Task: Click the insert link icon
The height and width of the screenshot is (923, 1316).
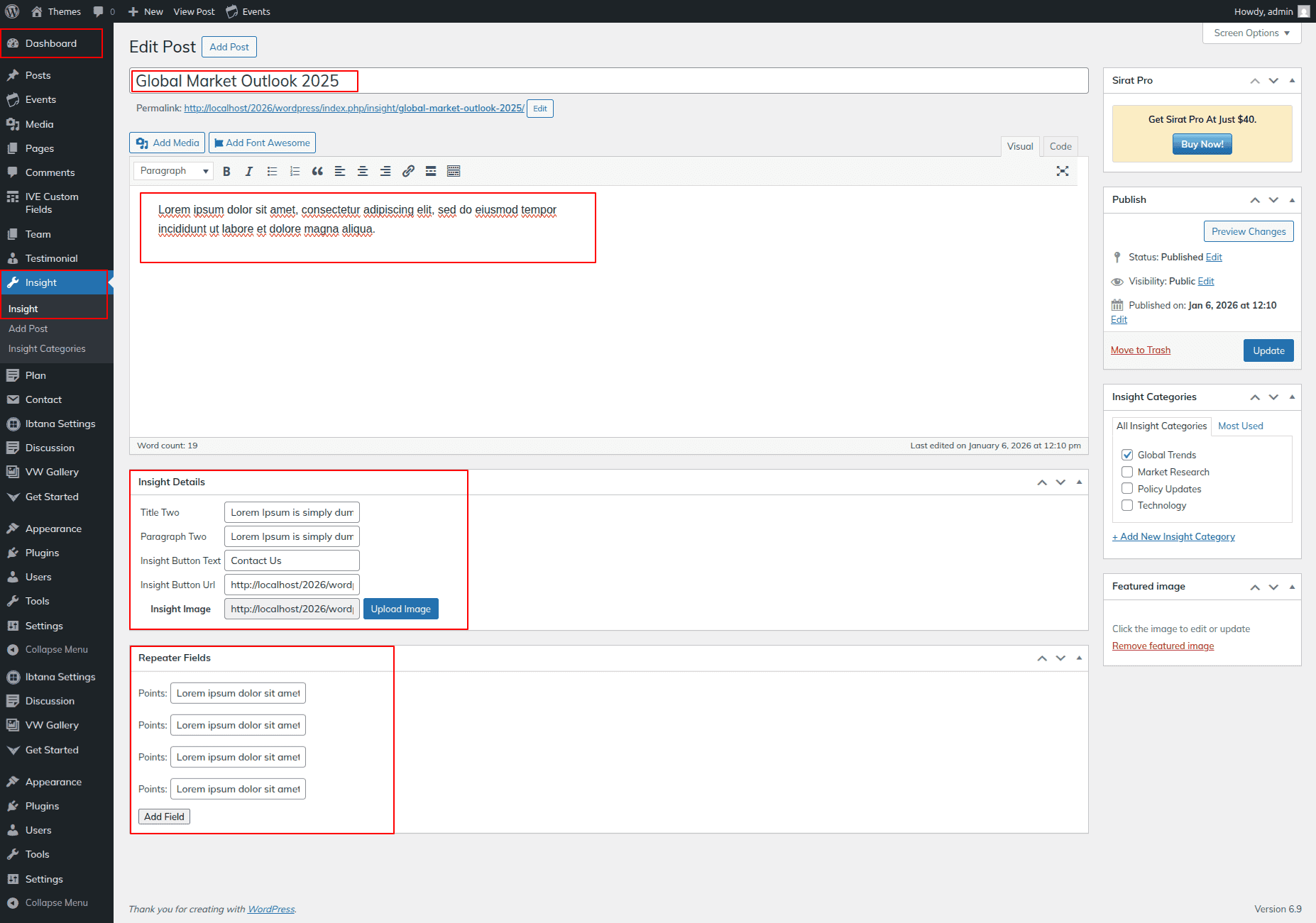Action: pos(408,171)
